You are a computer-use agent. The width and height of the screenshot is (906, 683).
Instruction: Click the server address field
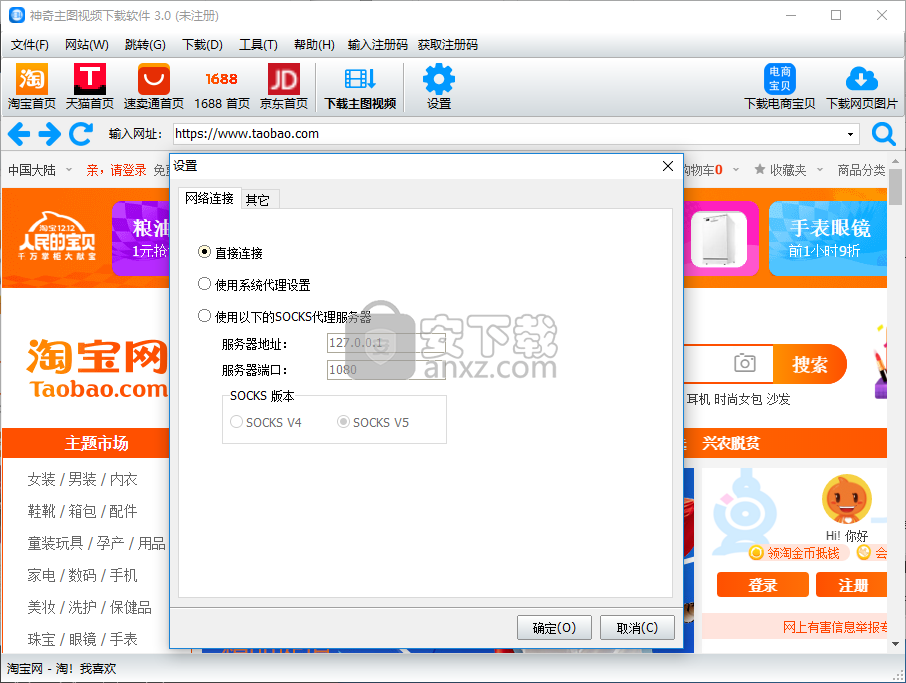pyautogui.click(x=386, y=343)
